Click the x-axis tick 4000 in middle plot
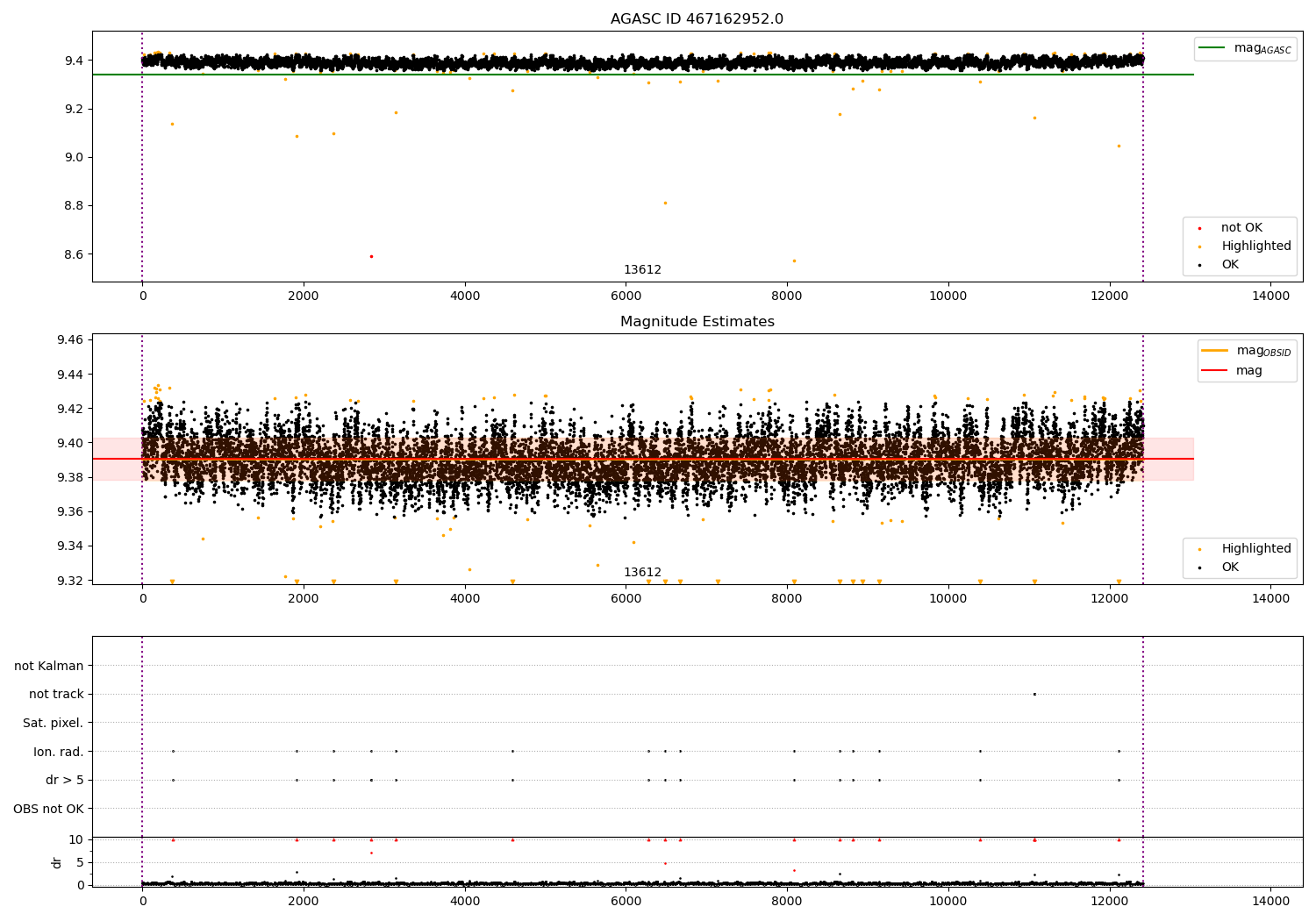The image size is (1316, 921). [x=465, y=598]
